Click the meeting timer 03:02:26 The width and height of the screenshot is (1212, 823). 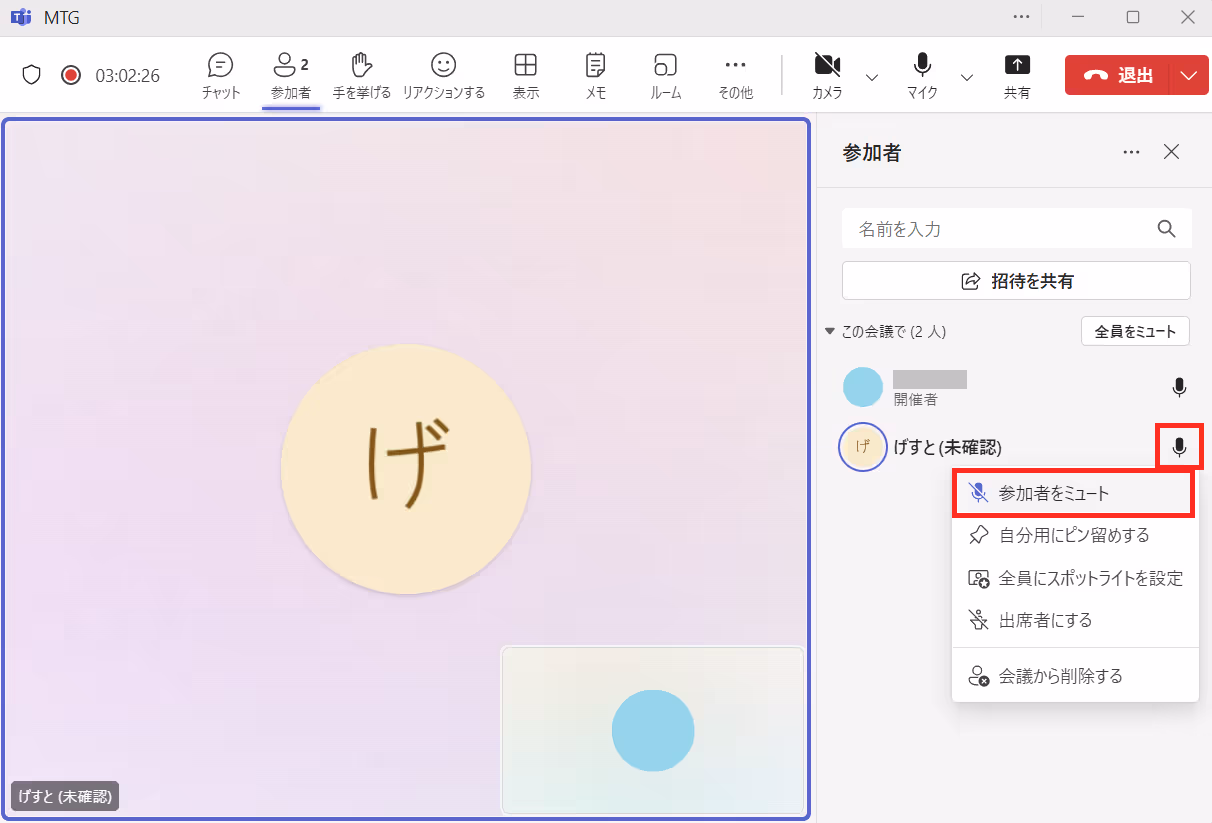pos(127,75)
